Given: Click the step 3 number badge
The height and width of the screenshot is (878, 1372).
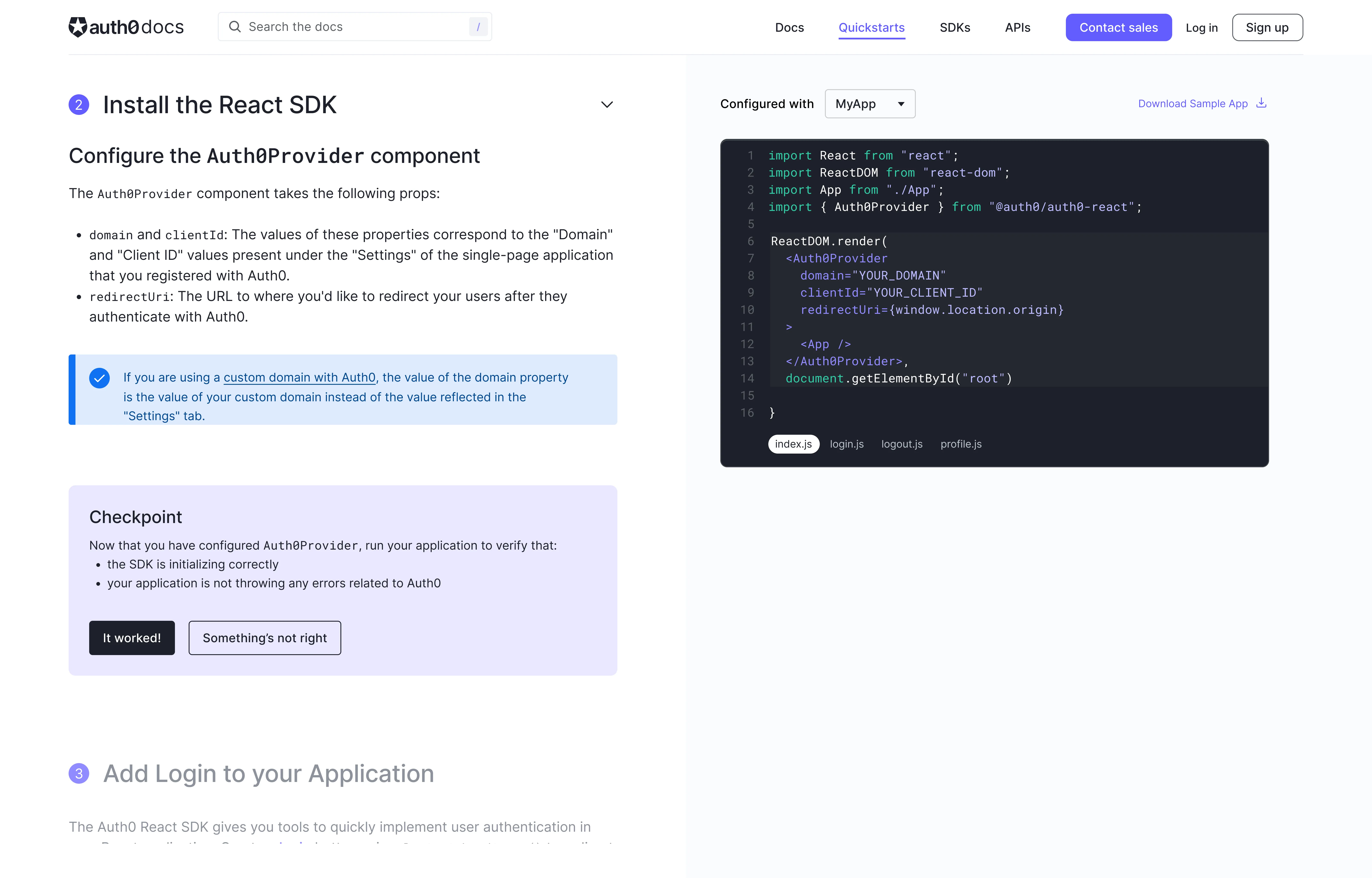Looking at the screenshot, I should 79,774.
